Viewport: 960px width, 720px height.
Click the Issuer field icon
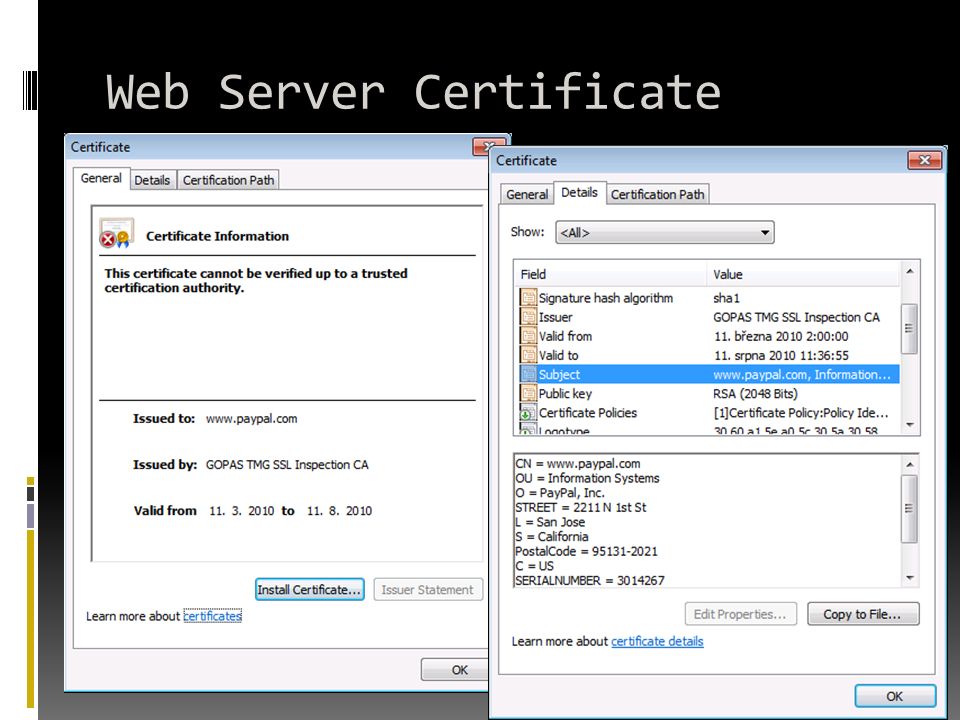528,317
